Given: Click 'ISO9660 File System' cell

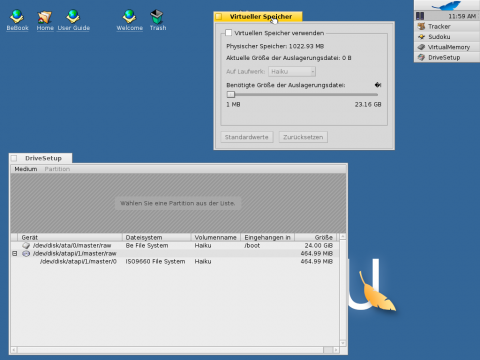Looking at the screenshot, I should coord(155,262).
